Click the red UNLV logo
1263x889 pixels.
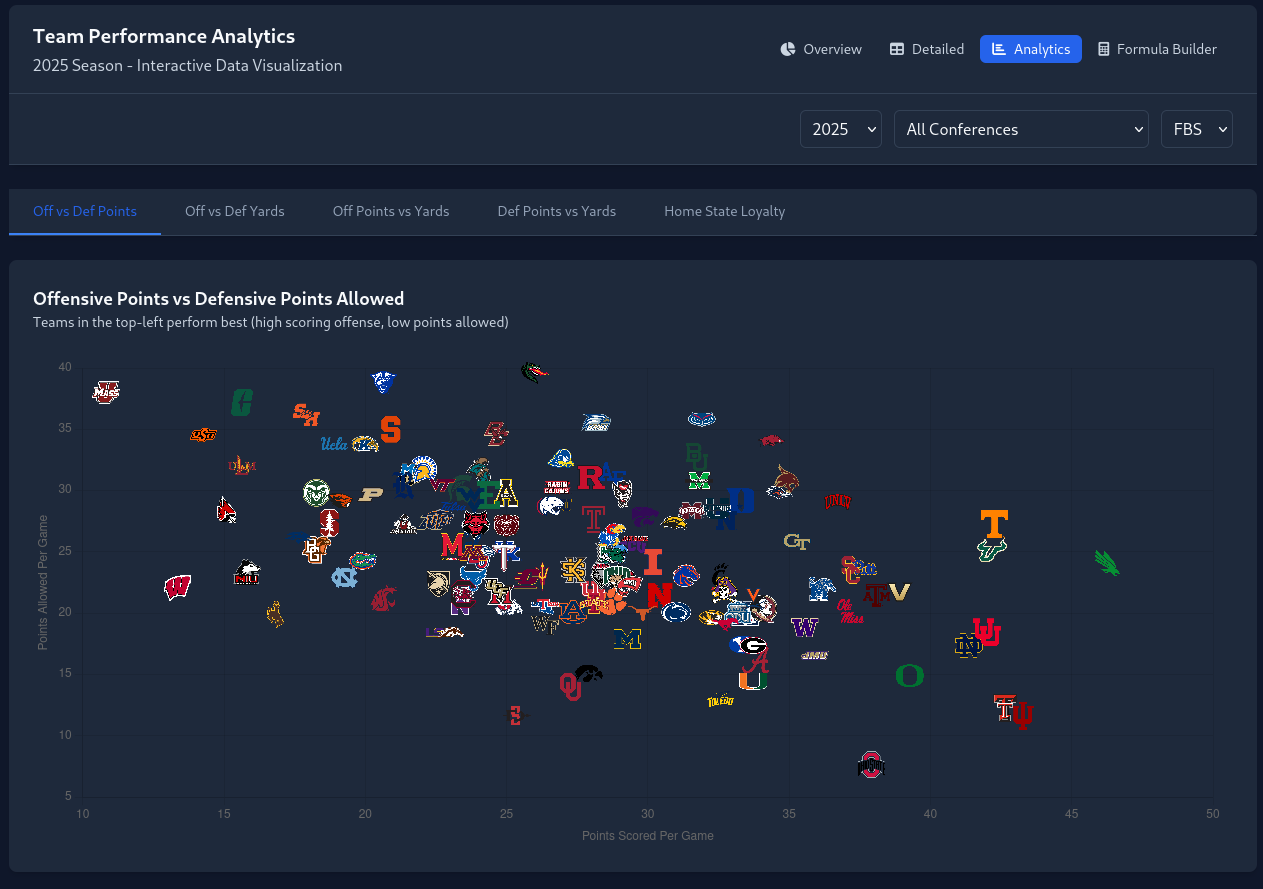point(838,501)
